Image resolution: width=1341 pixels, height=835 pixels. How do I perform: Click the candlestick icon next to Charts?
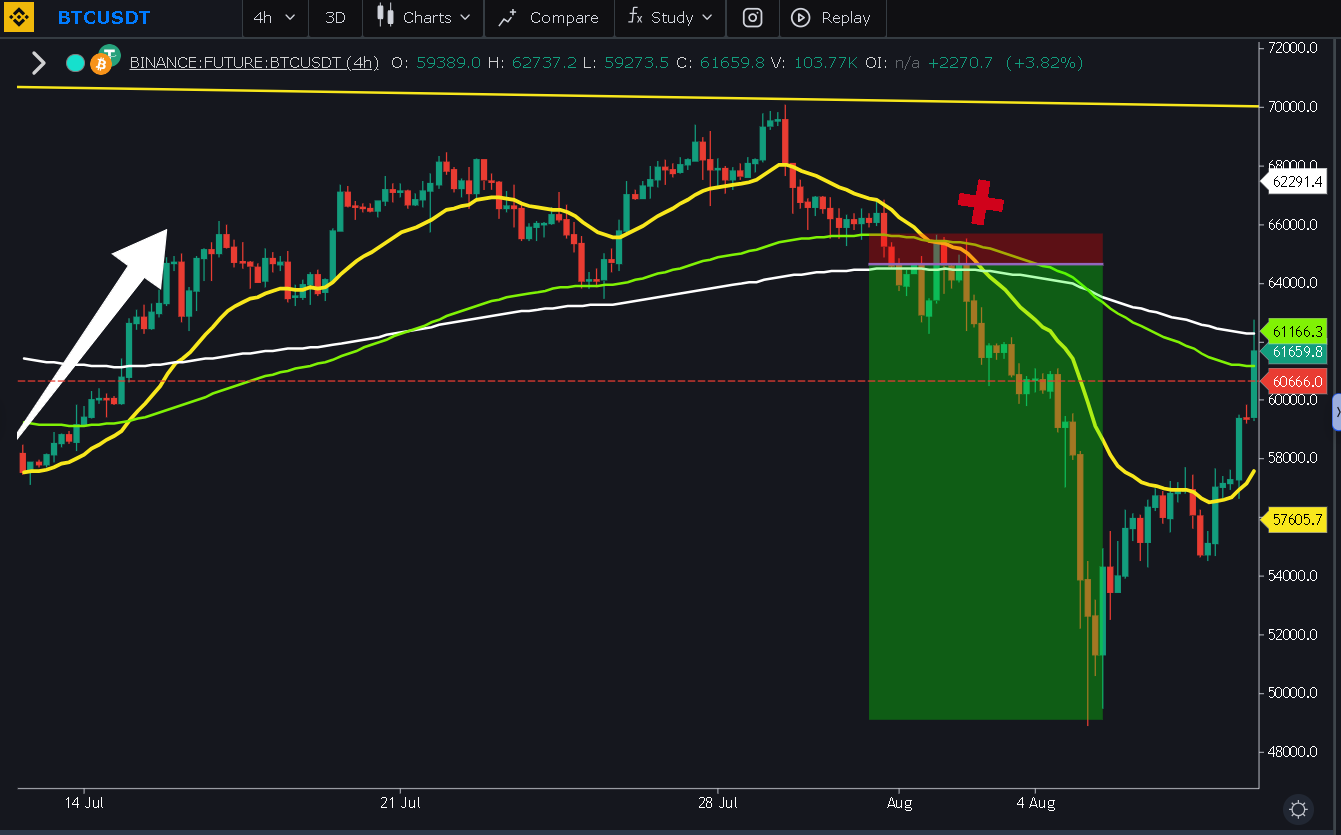(385, 17)
